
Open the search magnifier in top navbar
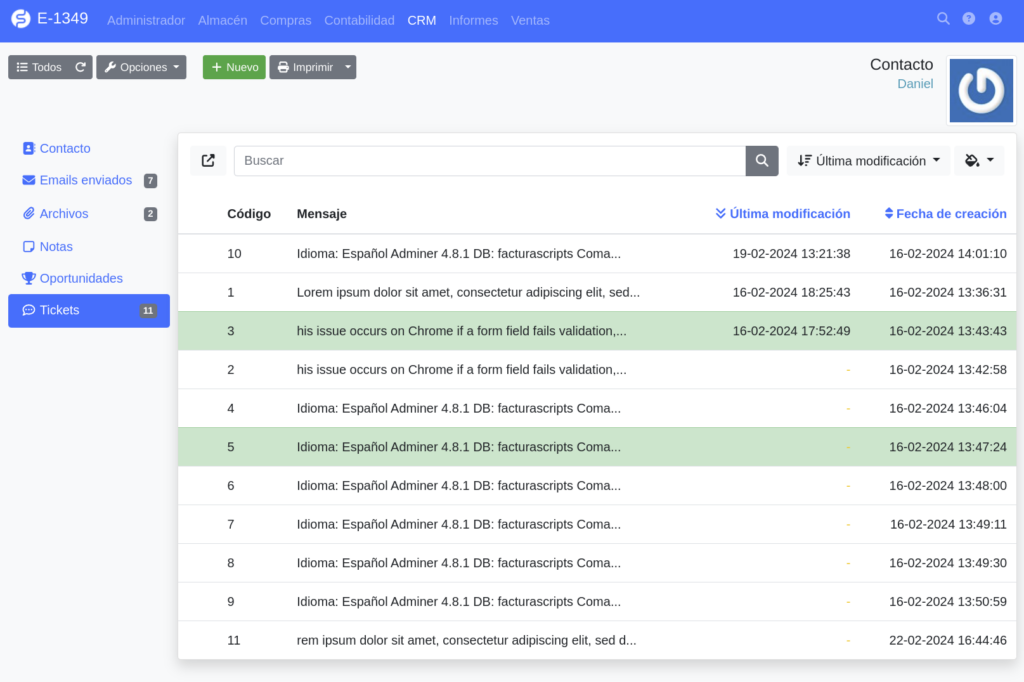pos(943,19)
